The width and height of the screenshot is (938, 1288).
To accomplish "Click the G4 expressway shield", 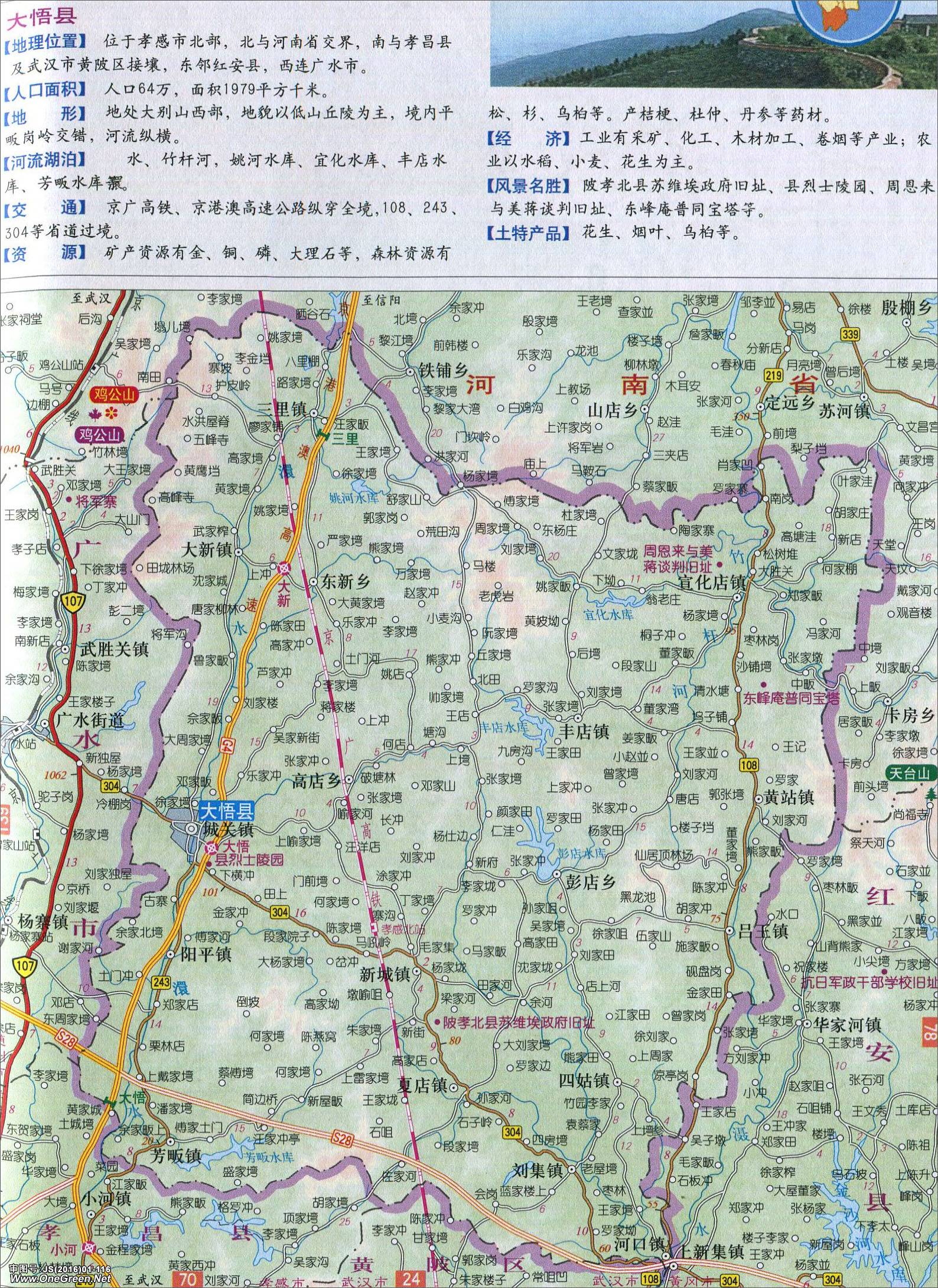I will (227, 745).
